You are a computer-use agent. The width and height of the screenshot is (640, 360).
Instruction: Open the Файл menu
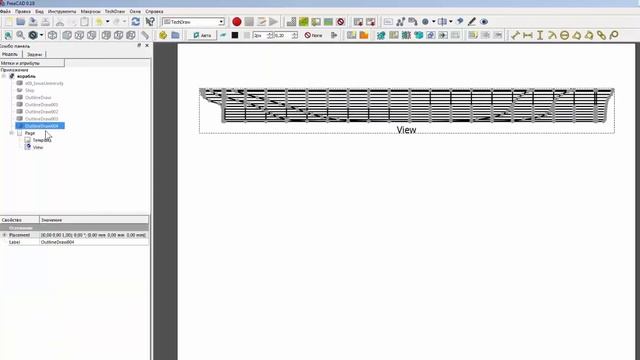5,11
